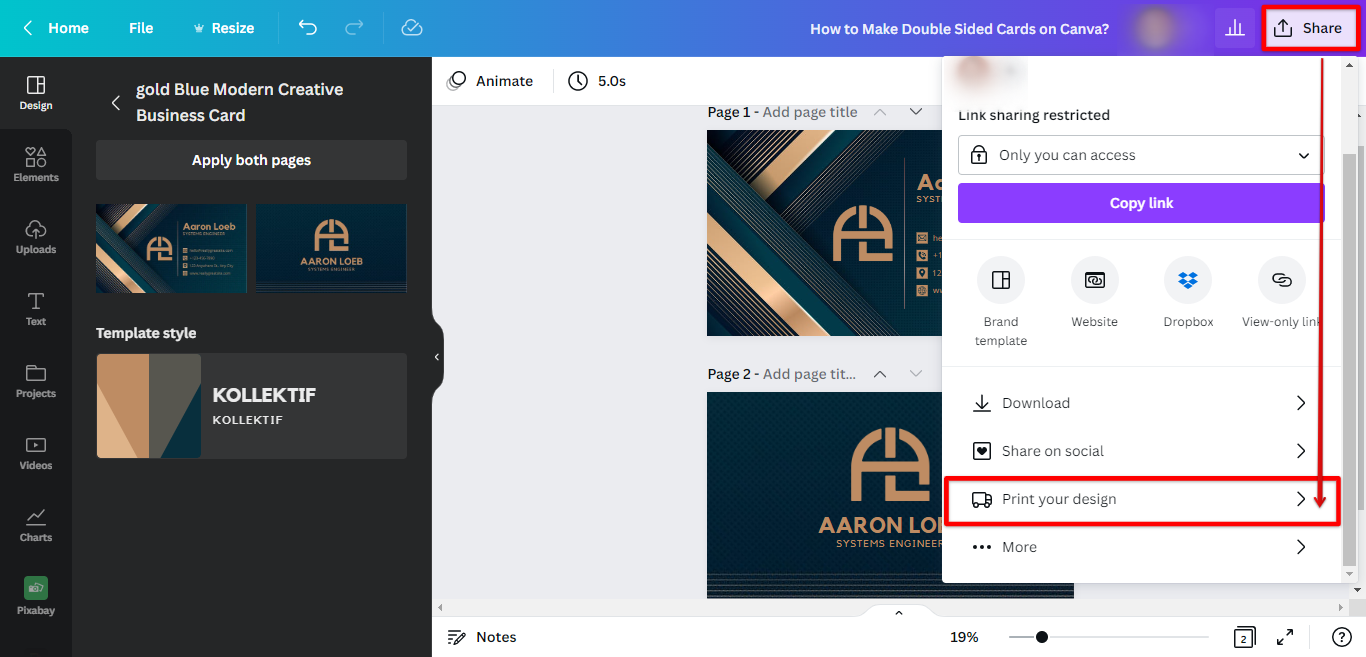The width and height of the screenshot is (1366, 657).
Task: Click the cloud save status icon
Action: click(412, 28)
